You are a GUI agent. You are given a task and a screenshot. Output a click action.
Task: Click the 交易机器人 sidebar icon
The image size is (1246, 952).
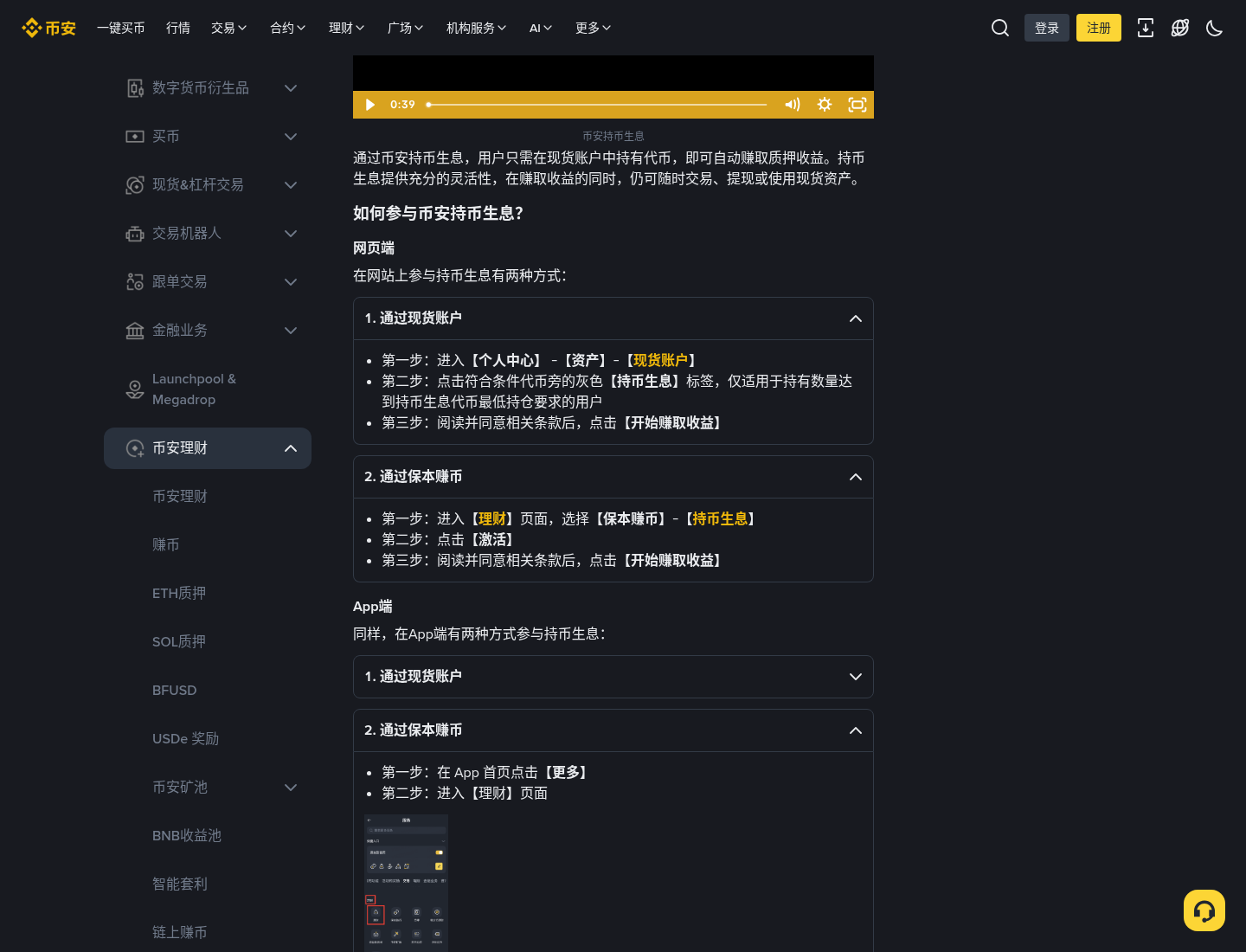click(135, 234)
